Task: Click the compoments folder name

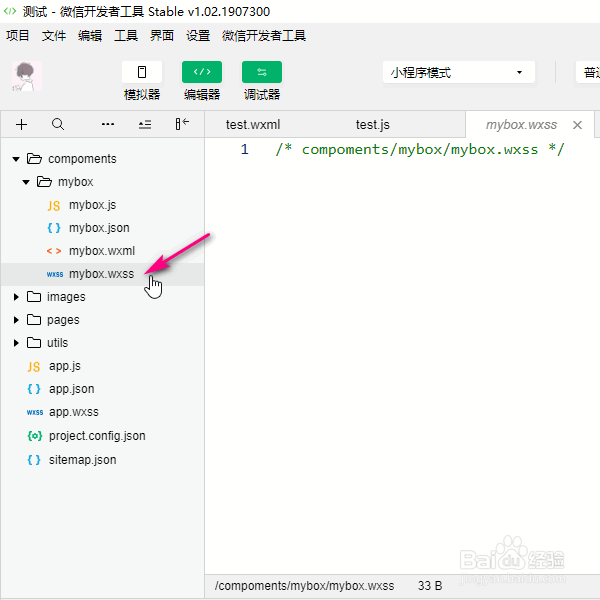Action: (82, 159)
